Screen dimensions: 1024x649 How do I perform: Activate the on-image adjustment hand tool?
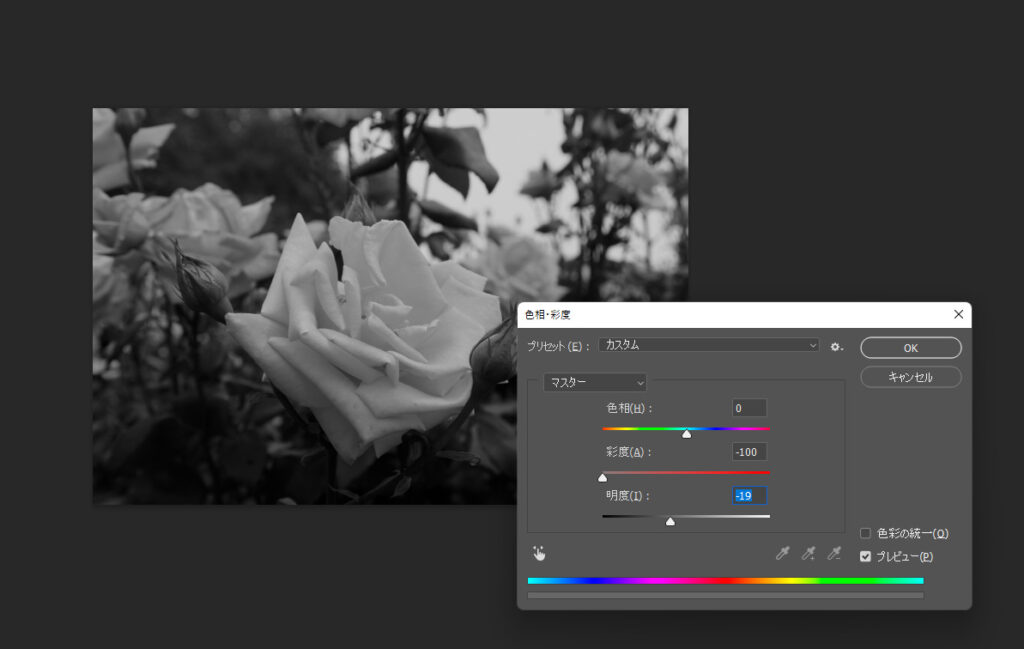[539, 553]
